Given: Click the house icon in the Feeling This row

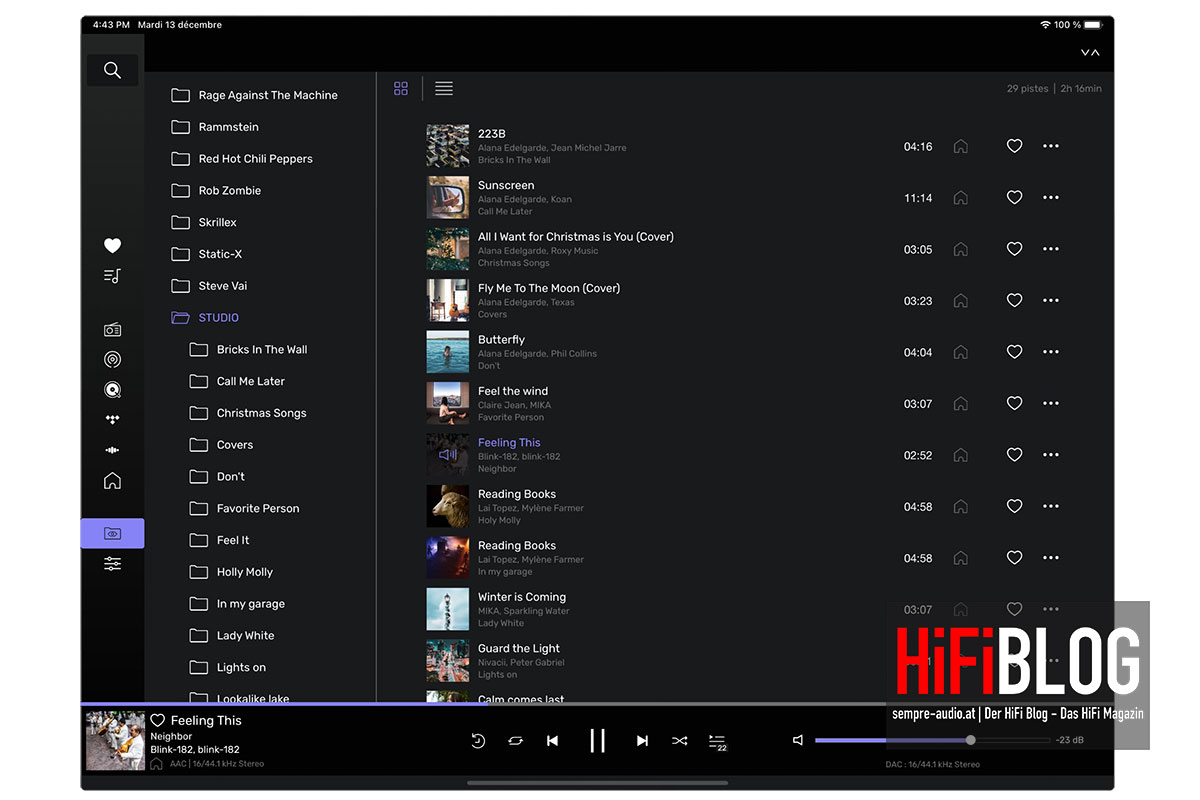Looking at the screenshot, I should coord(961,455).
